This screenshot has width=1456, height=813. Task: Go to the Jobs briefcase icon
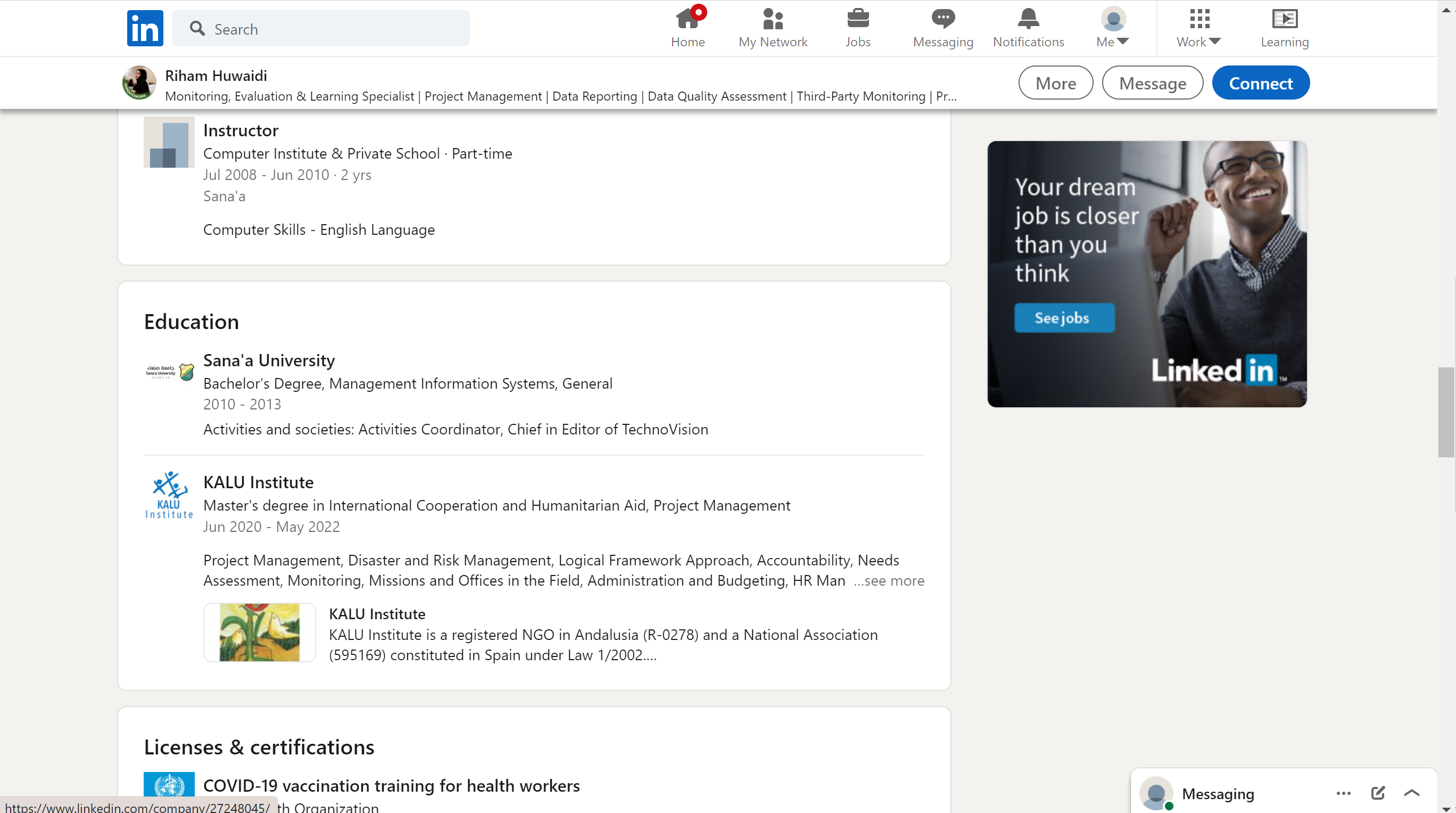pos(857,19)
